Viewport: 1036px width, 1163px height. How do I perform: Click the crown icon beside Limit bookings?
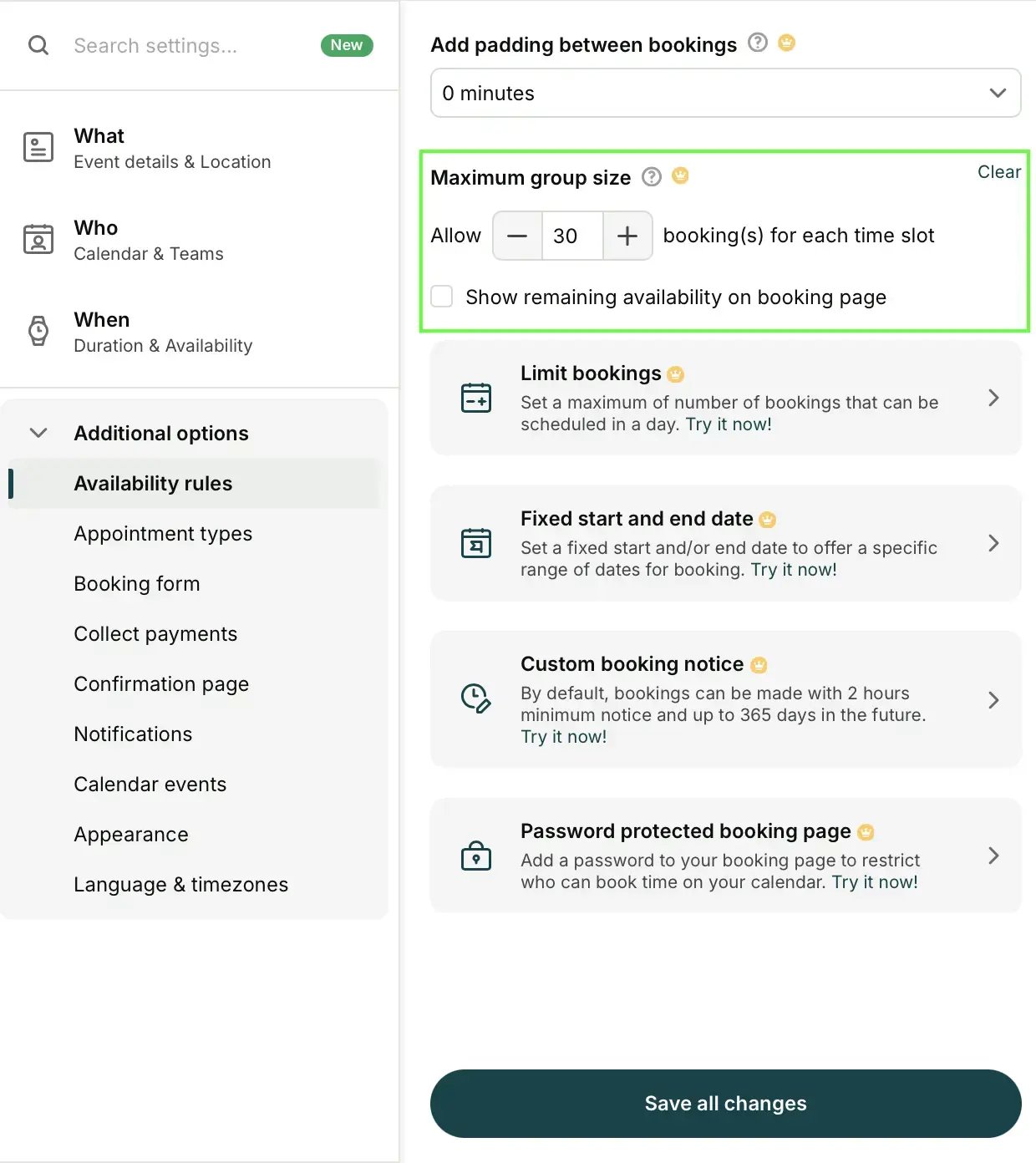pyautogui.click(x=676, y=374)
